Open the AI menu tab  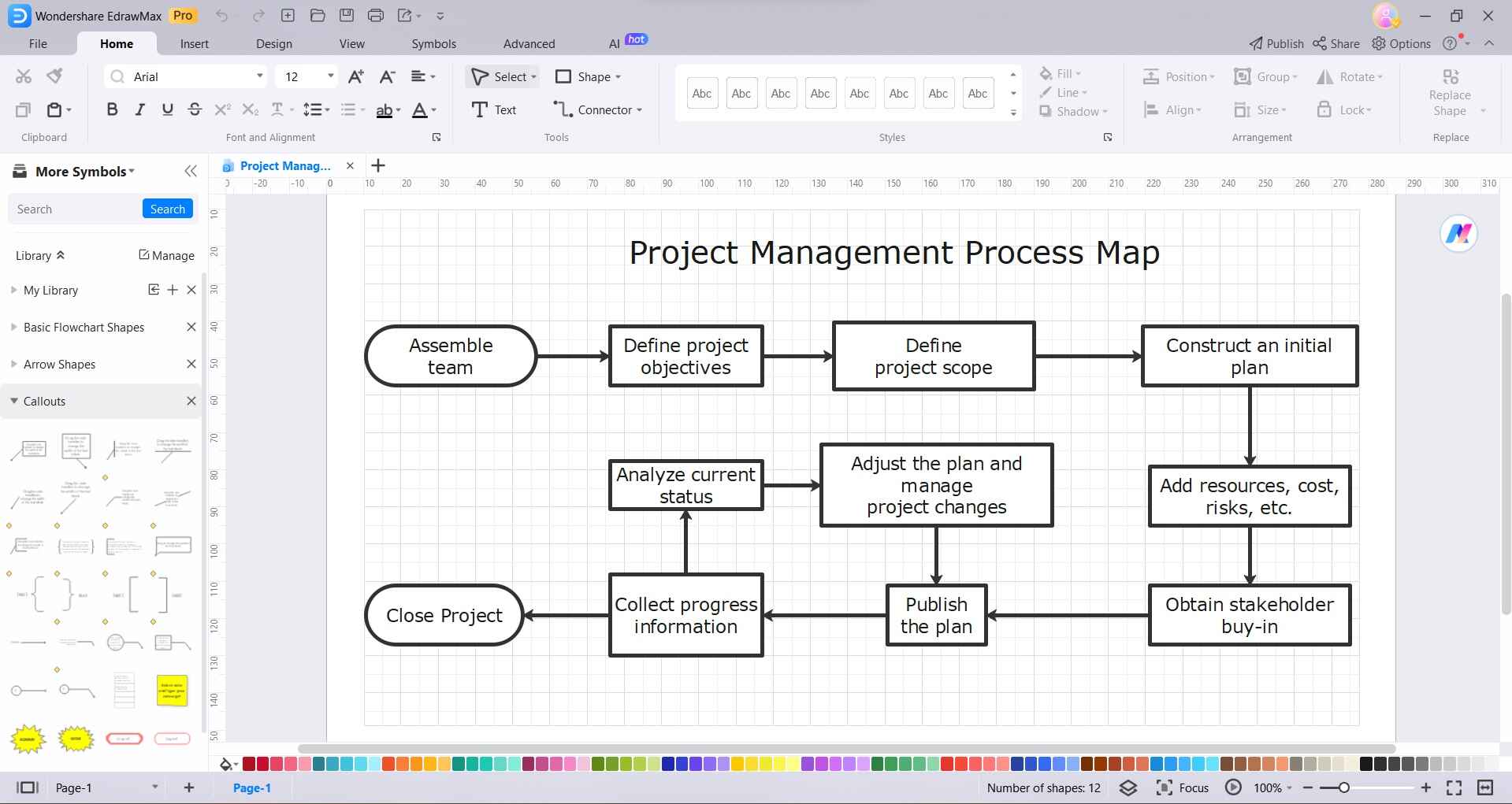(x=614, y=43)
